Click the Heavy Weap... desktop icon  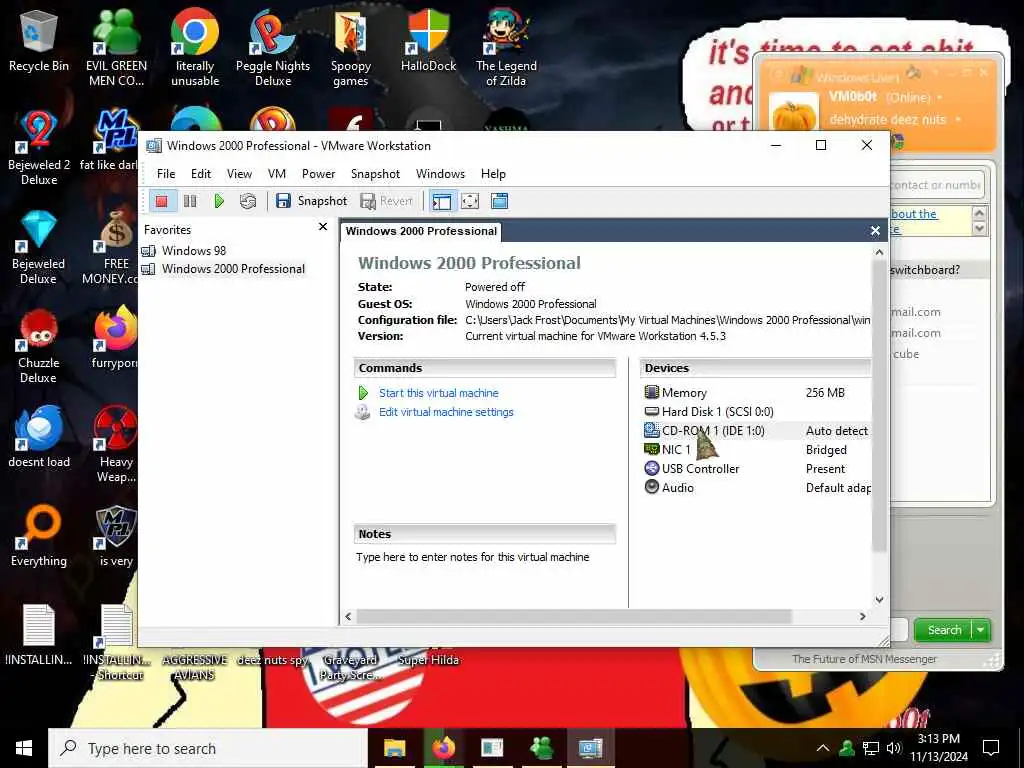[116, 445]
